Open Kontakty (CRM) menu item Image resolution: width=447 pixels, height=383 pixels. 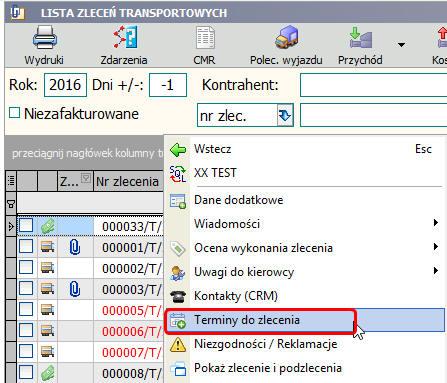[x=236, y=296]
